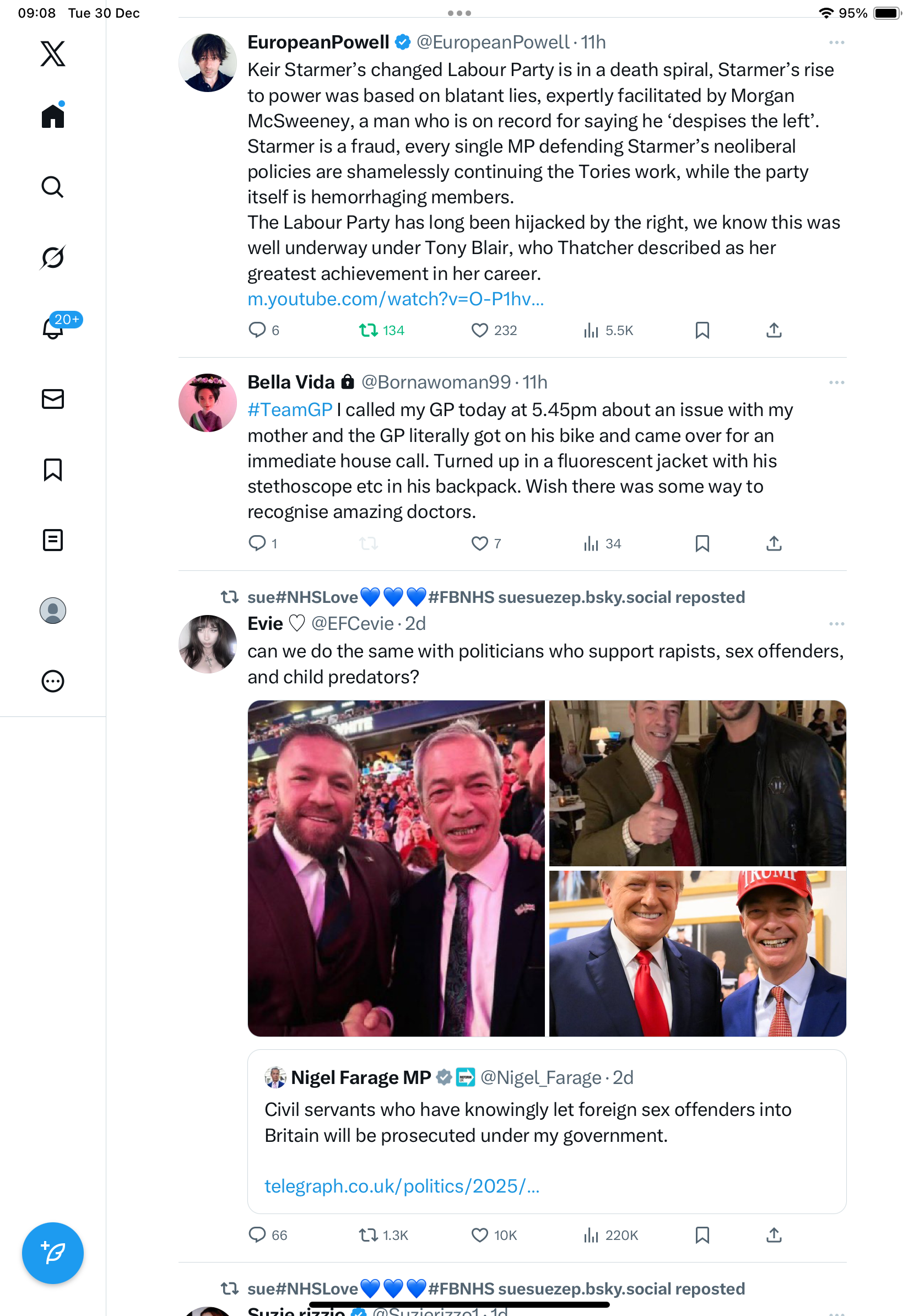Share the EuropeanPowell post

774,330
